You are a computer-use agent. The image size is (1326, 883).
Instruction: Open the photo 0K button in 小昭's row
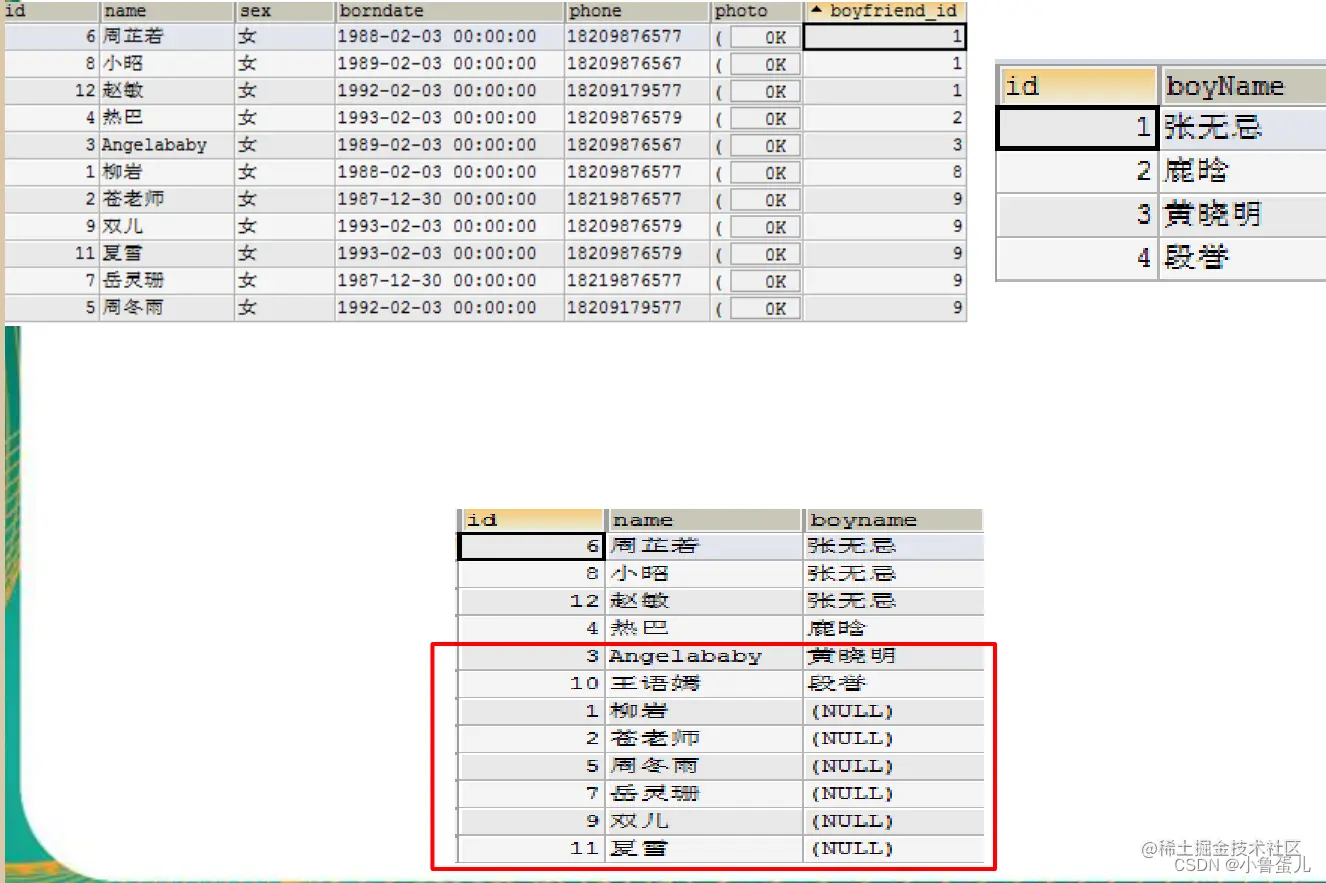click(765, 64)
